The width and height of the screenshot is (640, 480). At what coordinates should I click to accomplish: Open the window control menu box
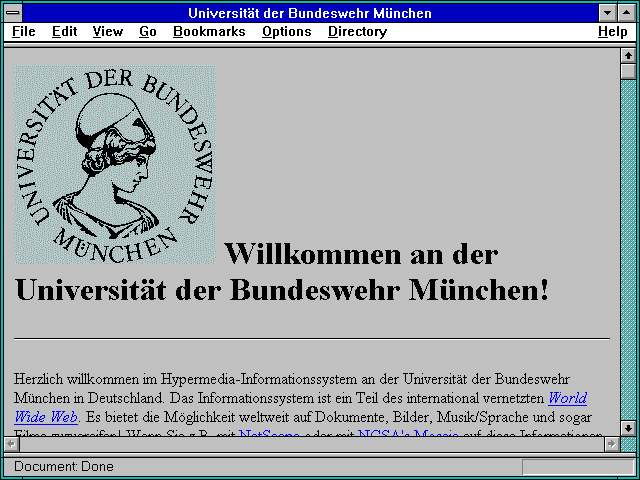13,13
